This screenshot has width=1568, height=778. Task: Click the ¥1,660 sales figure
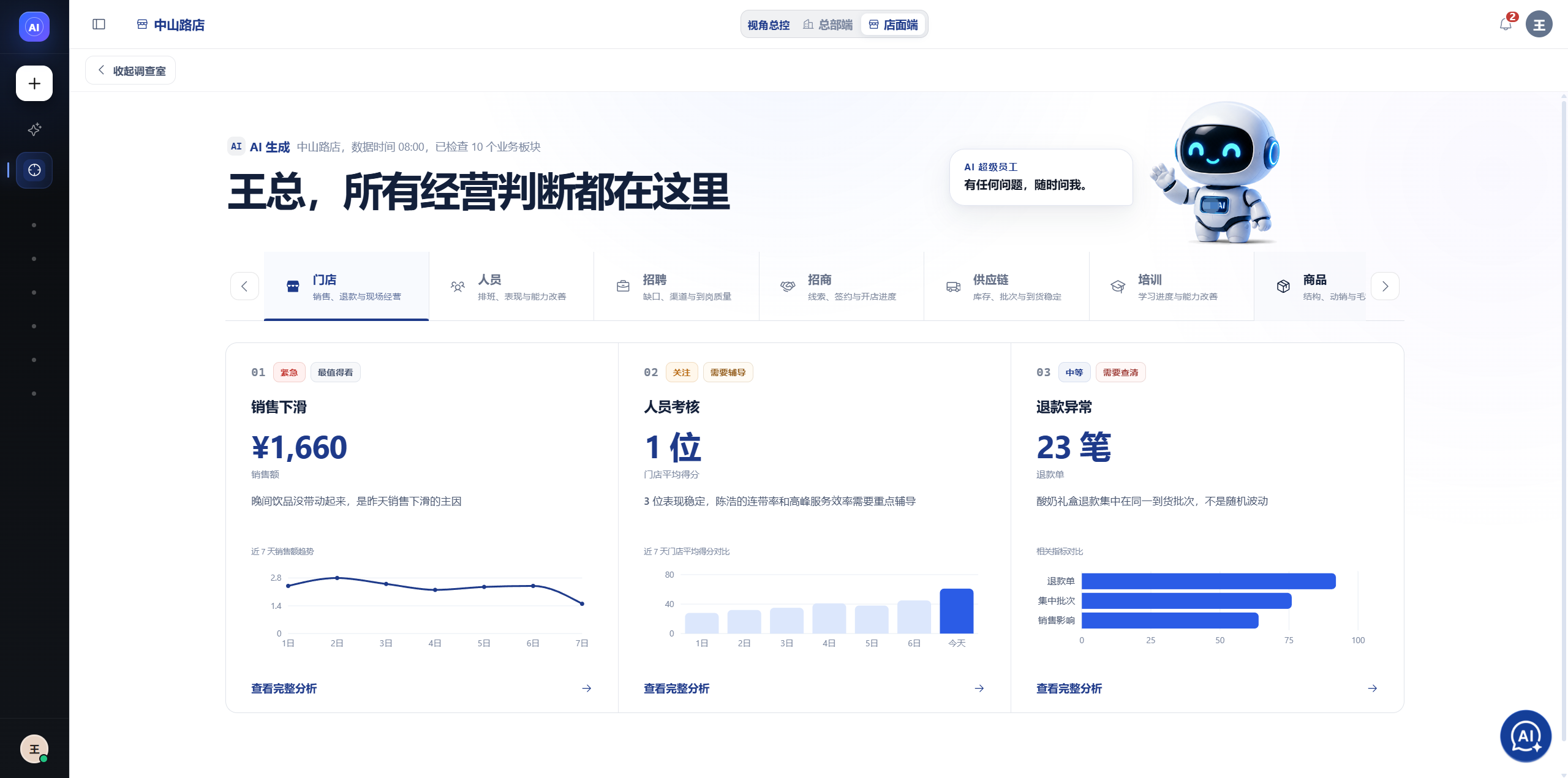point(300,447)
